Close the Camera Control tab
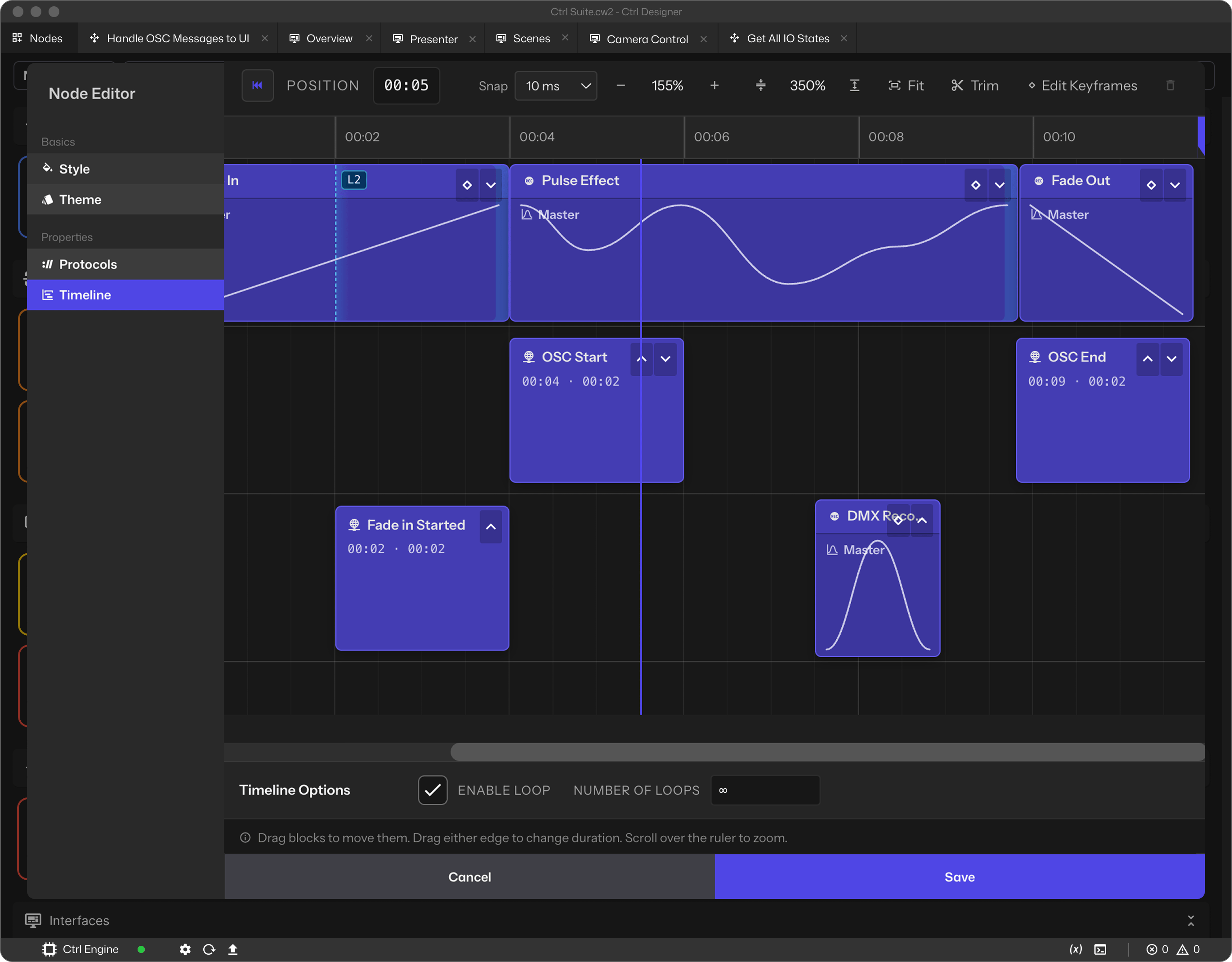Screen dimensions: 1232x962 (703, 39)
